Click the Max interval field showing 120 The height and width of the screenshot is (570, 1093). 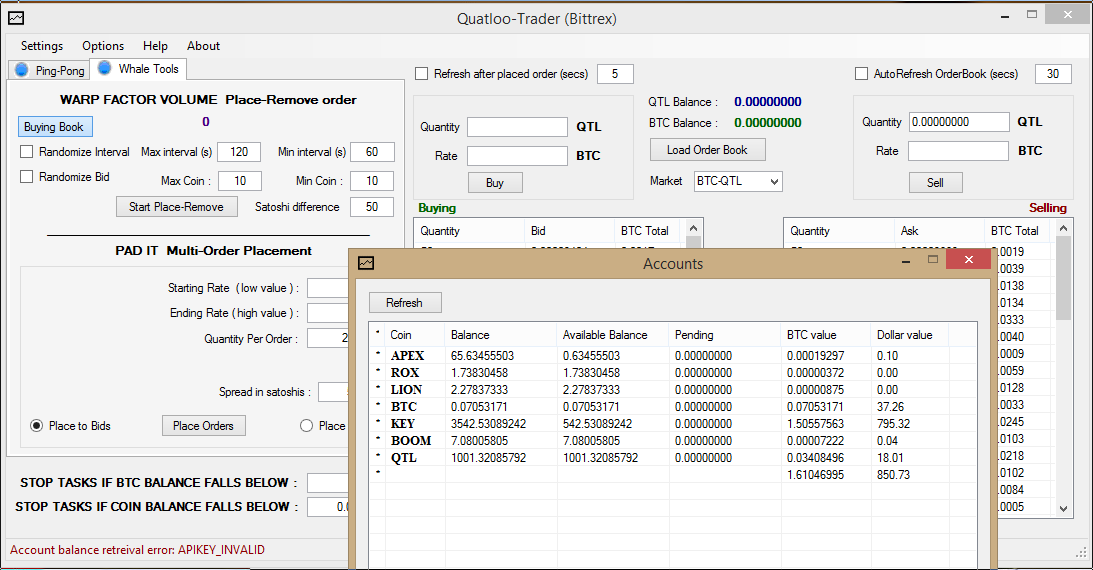click(239, 152)
